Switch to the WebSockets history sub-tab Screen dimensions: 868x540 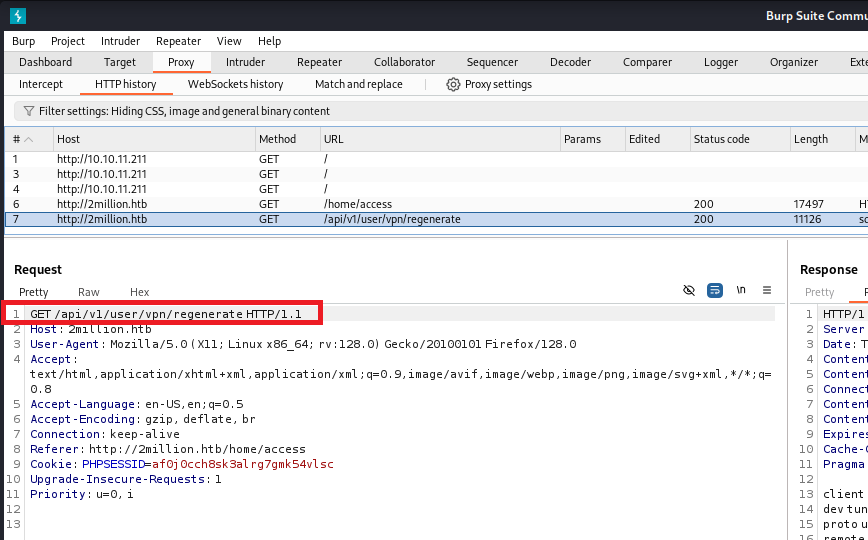235,85
